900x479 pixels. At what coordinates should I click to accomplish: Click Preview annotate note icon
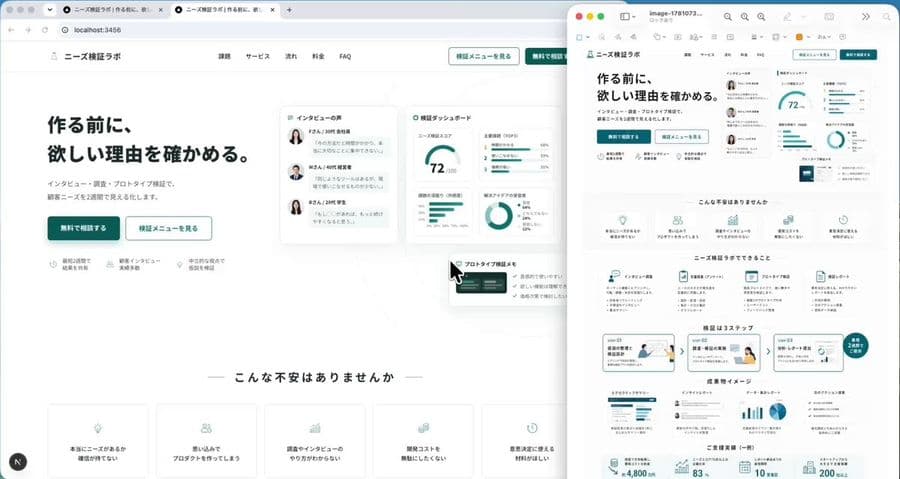843,37
